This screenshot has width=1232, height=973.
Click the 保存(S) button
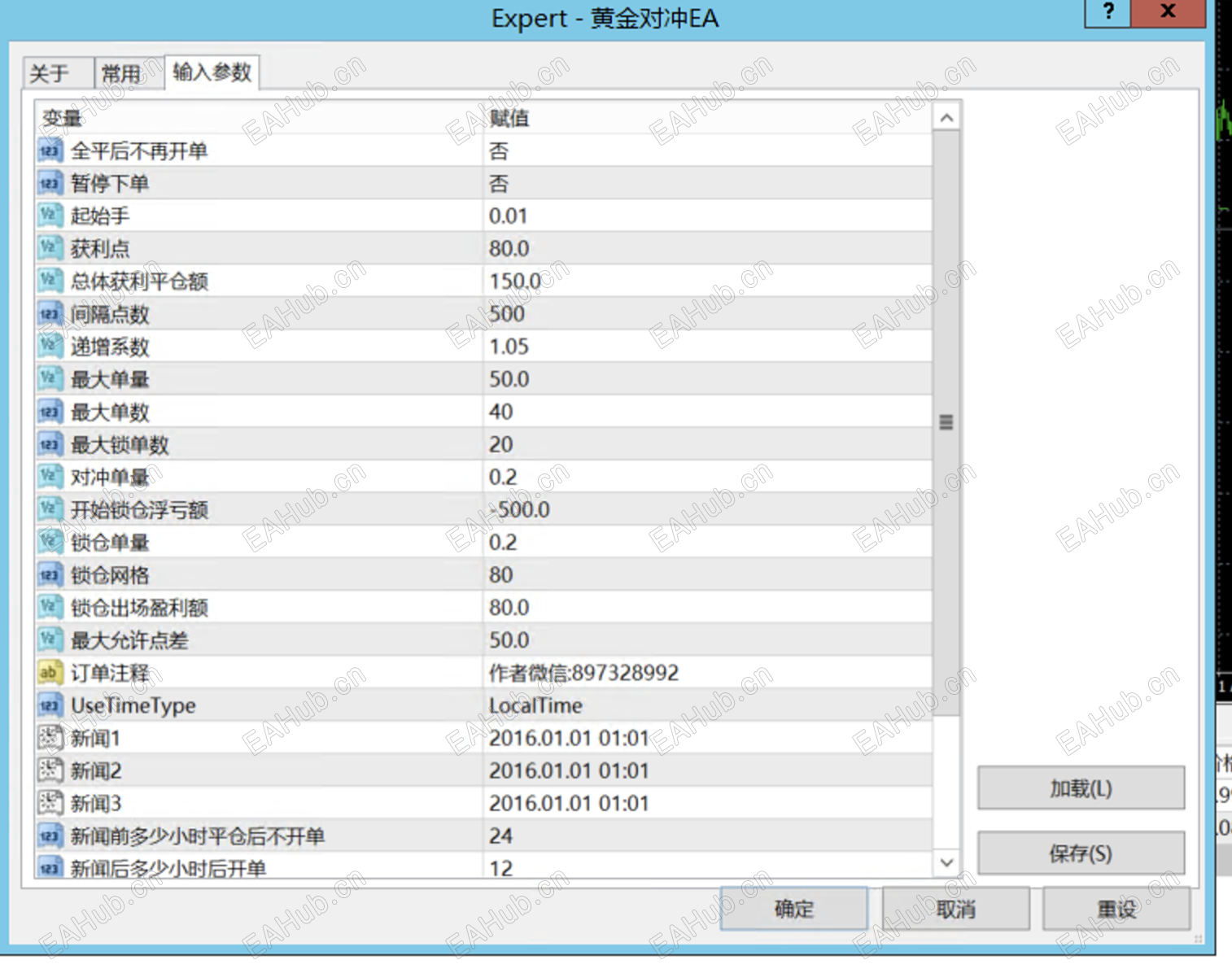pyautogui.click(x=1081, y=853)
